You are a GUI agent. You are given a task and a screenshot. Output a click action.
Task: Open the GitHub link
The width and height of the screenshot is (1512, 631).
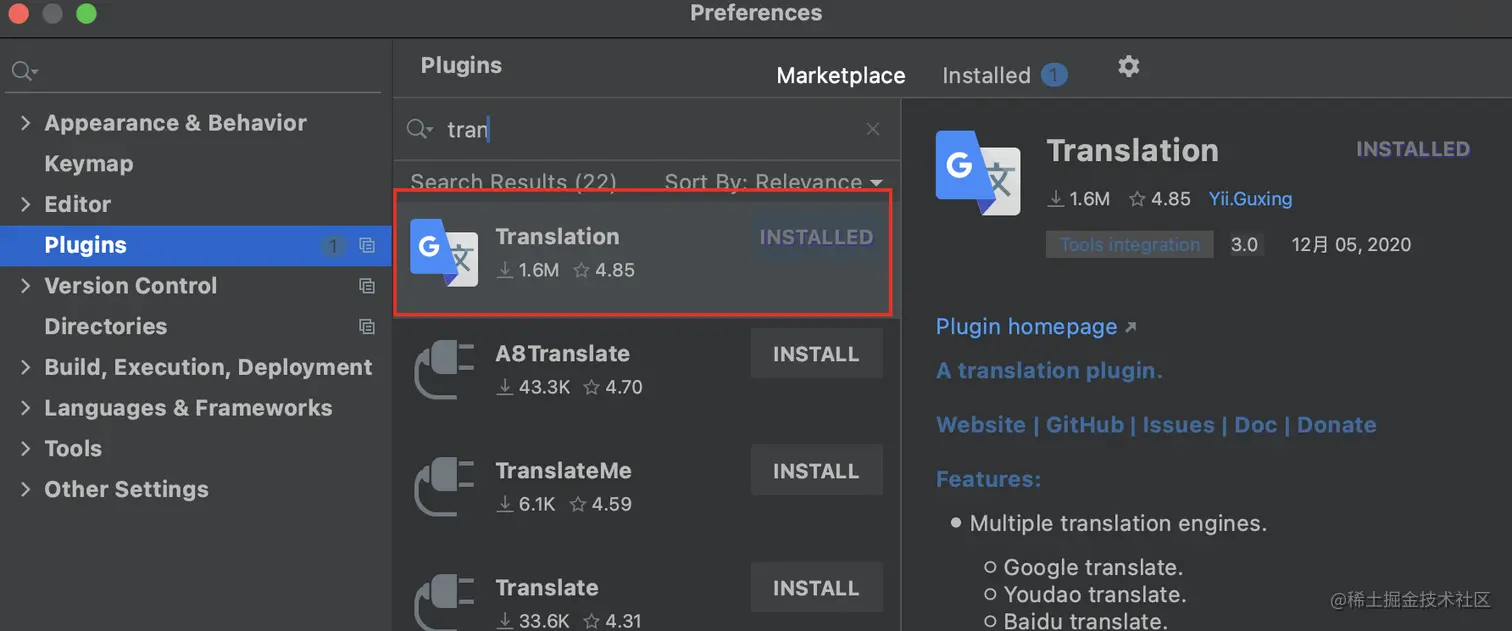pyautogui.click(x=1085, y=425)
